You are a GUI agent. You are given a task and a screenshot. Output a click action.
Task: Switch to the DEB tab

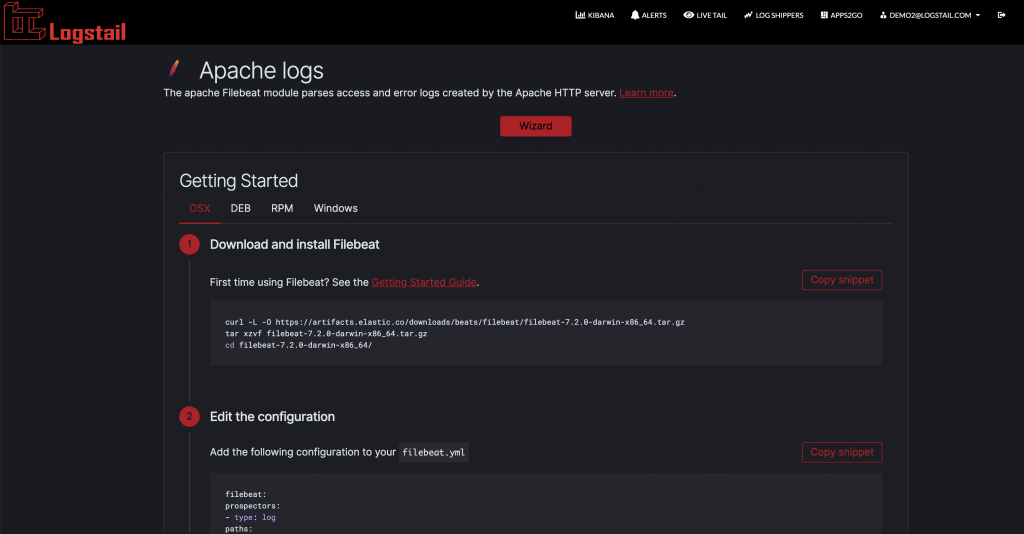[241, 208]
